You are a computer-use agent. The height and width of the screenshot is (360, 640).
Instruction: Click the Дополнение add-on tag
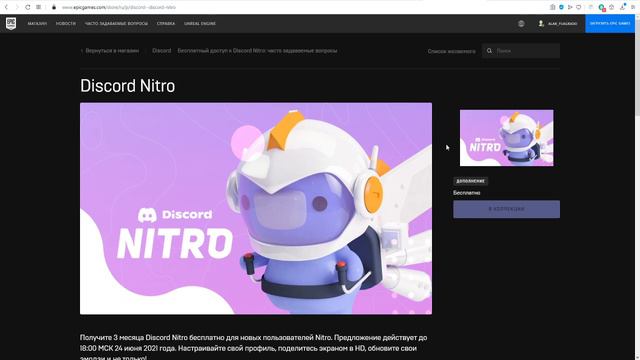[x=470, y=181]
